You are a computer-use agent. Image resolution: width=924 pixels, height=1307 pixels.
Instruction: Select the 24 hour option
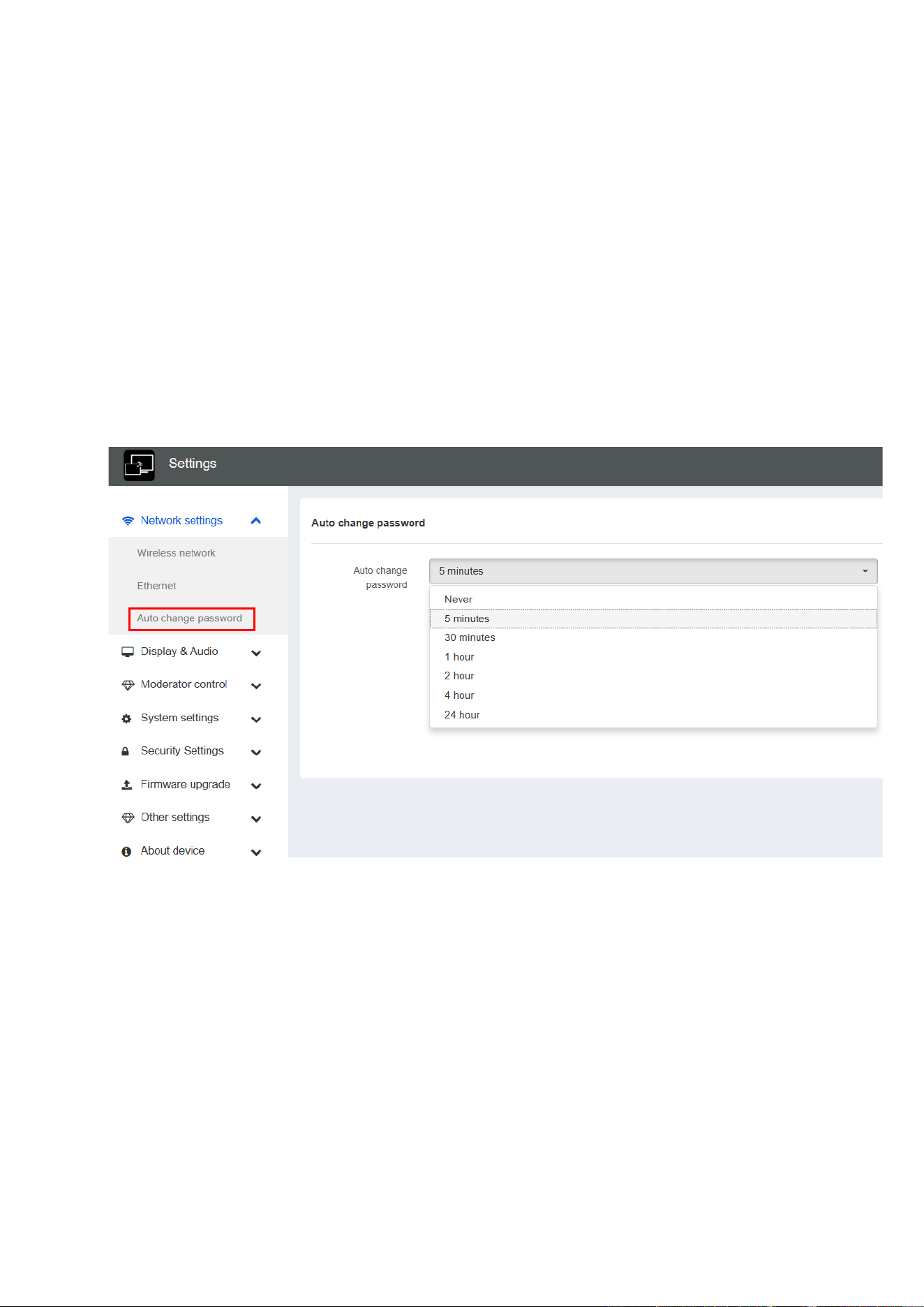click(653, 715)
